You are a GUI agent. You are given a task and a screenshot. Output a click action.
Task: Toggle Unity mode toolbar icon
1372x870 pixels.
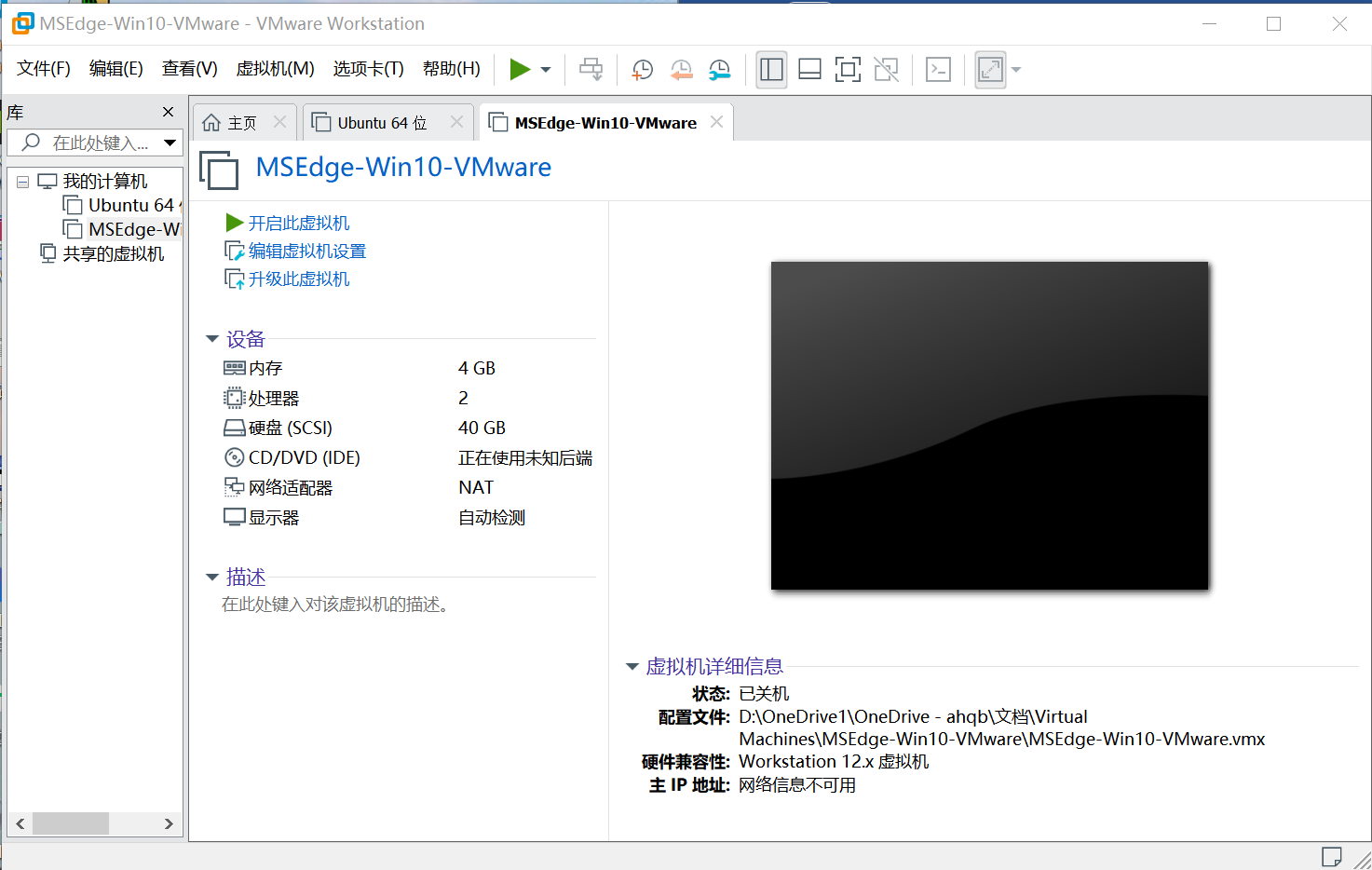point(887,69)
